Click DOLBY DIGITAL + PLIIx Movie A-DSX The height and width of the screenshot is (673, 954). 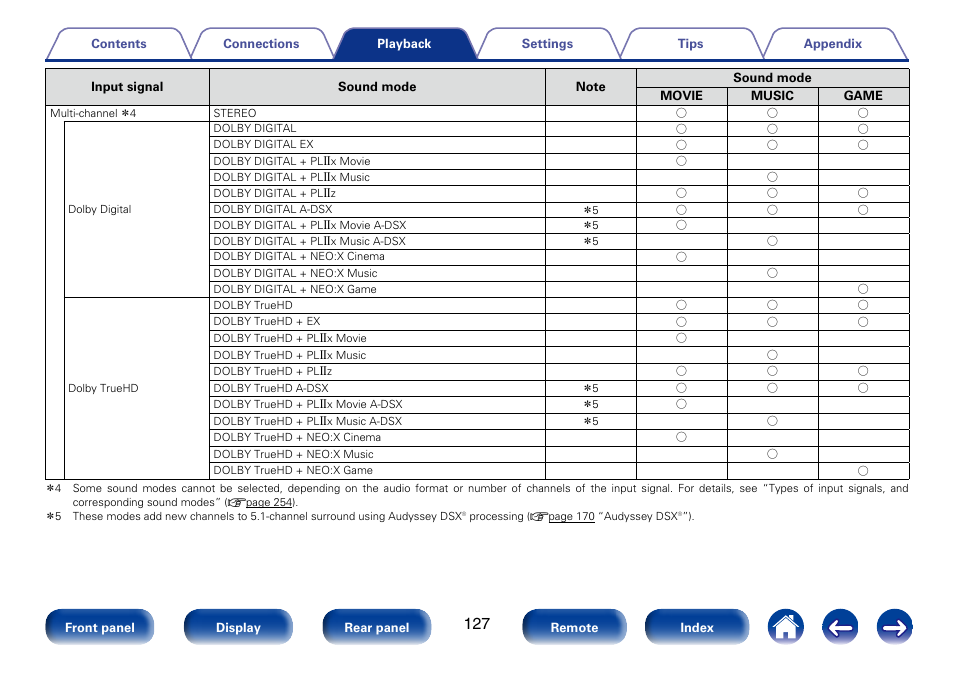click(377, 225)
